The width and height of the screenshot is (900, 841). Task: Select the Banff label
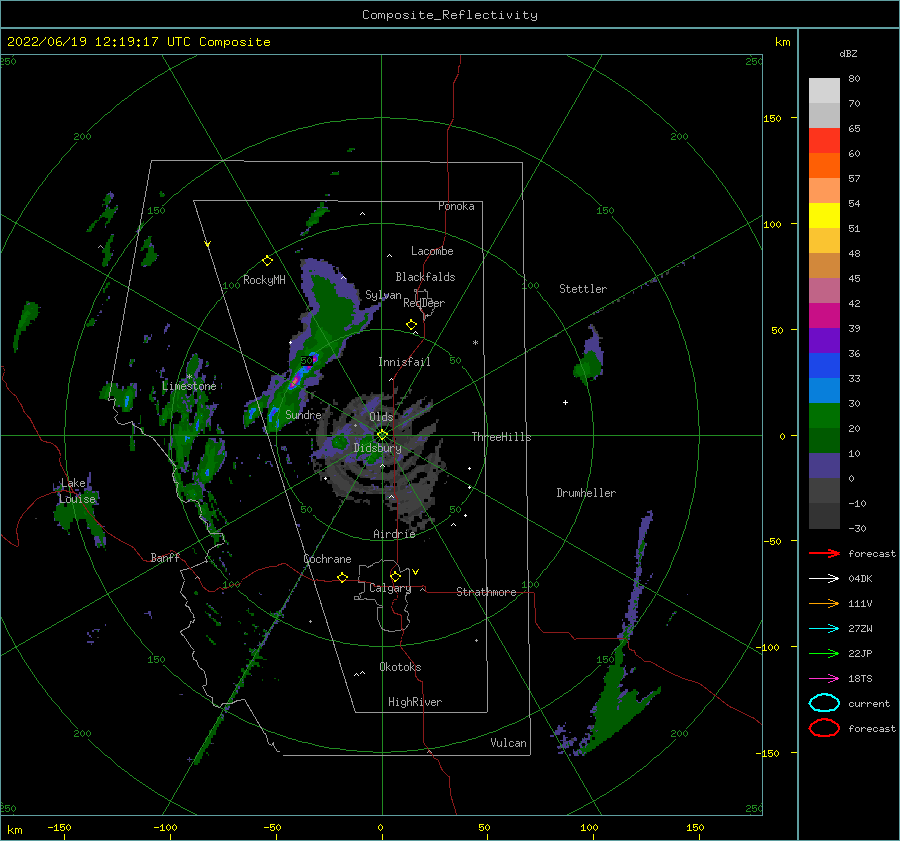pyautogui.click(x=165, y=557)
